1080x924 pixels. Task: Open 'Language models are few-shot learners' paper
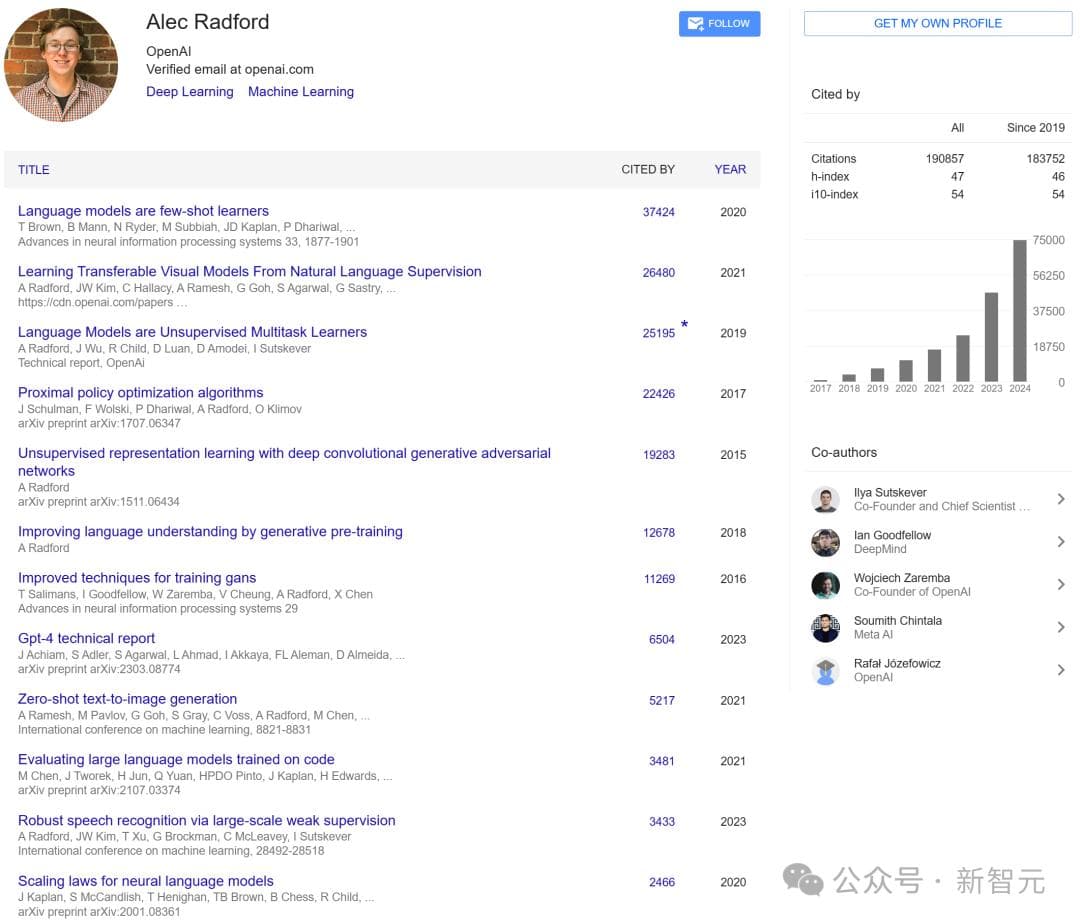pyautogui.click(x=143, y=211)
